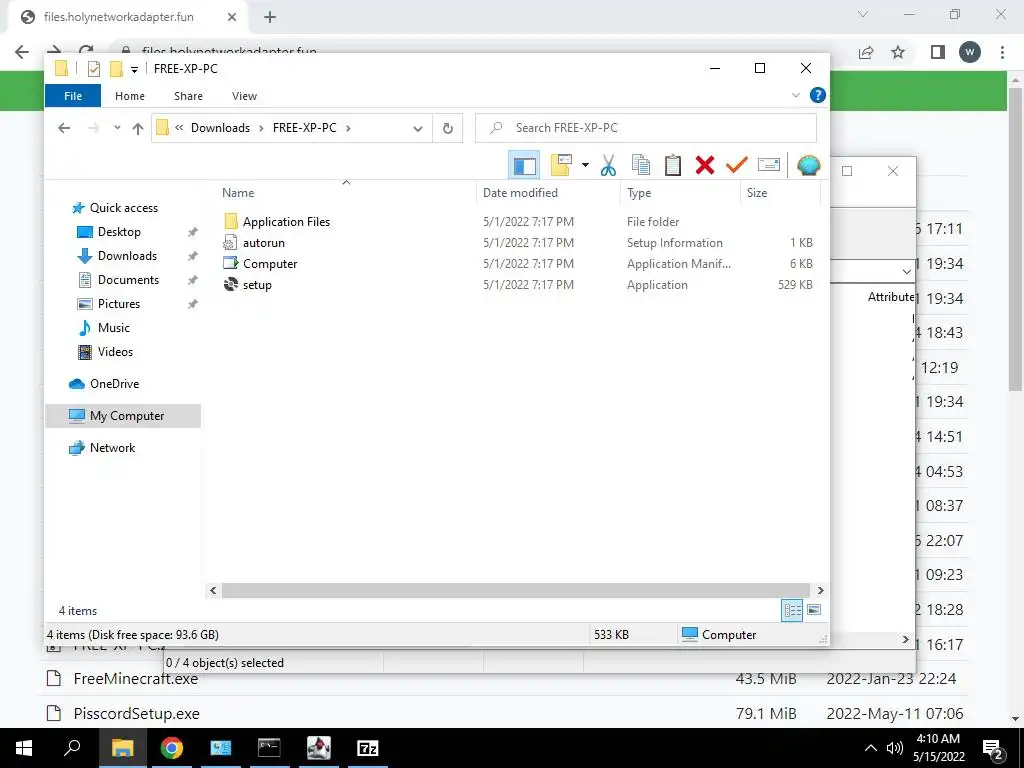Toggle the navigation pane toolbar button

pyautogui.click(x=524, y=165)
